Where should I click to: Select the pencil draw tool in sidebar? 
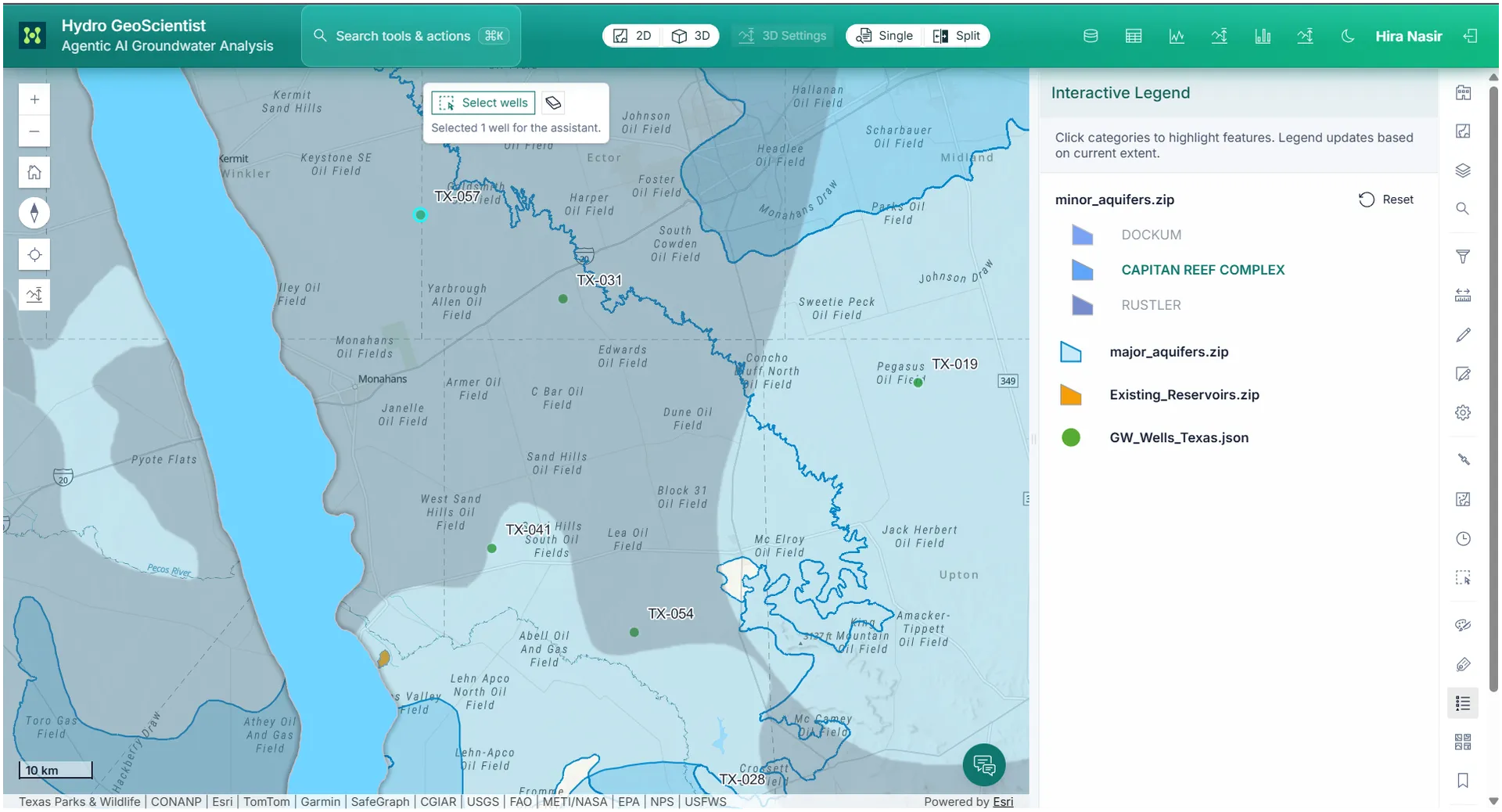tap(1463, 335)
